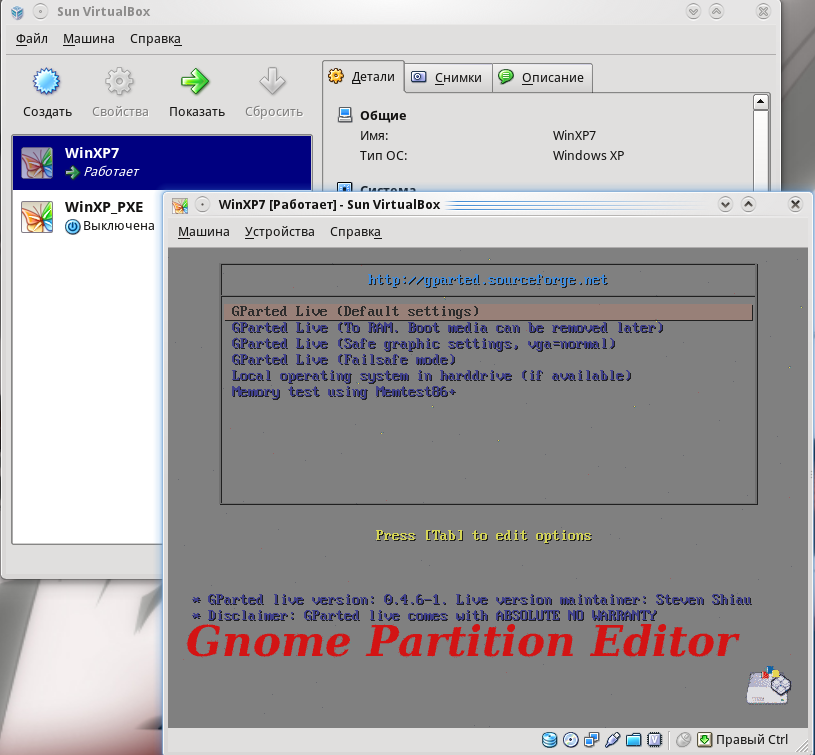Viewport: 815px width, 755px height.
Task: Minimize the WinXP7 VM window
Action: [x=725, y=205]
